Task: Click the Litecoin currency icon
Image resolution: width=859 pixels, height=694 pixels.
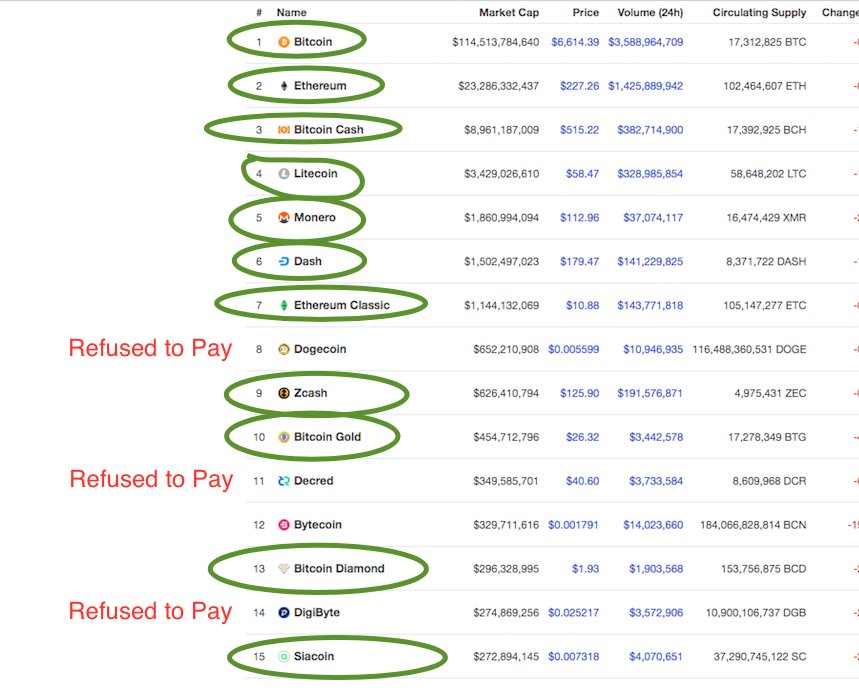Action: [284, 173]
